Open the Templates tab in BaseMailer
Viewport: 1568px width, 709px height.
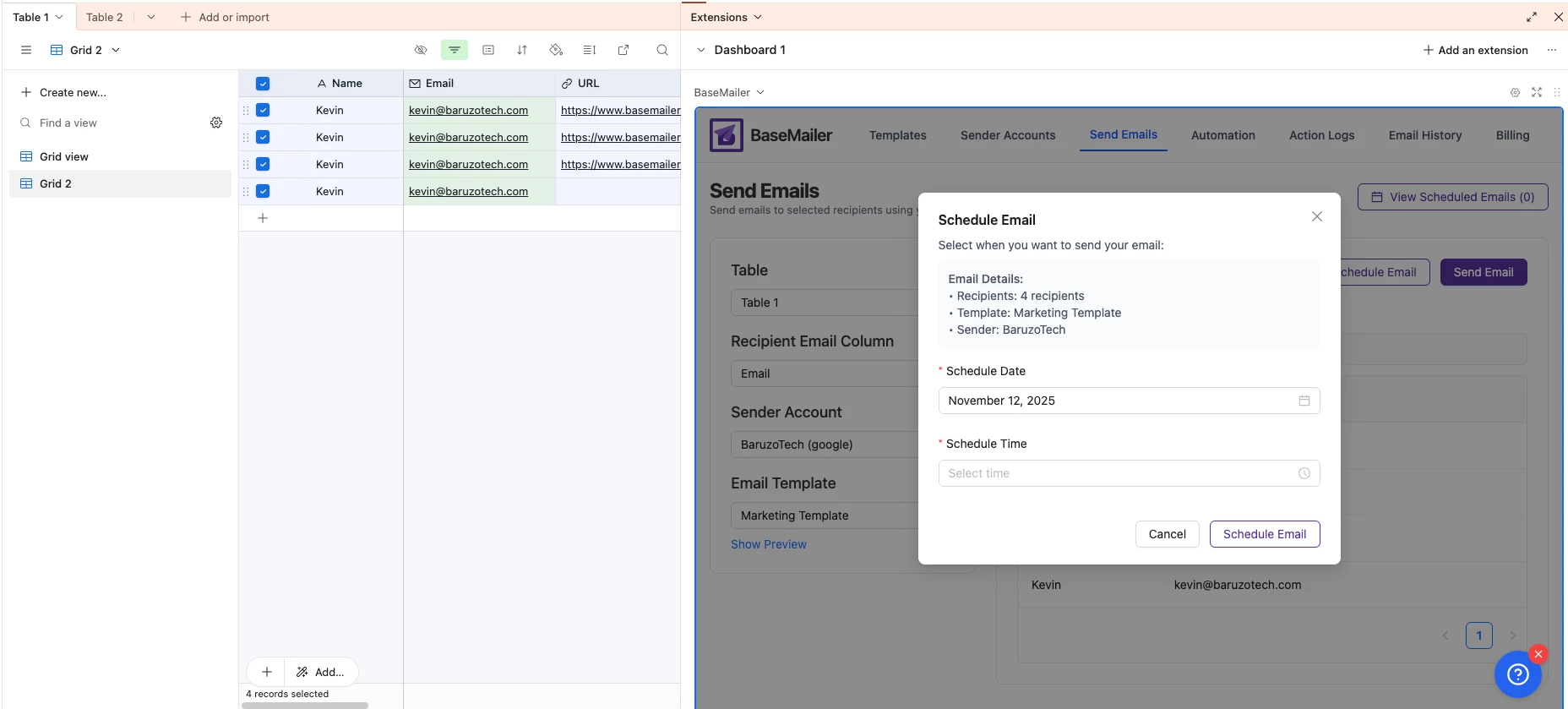(897, 135)
